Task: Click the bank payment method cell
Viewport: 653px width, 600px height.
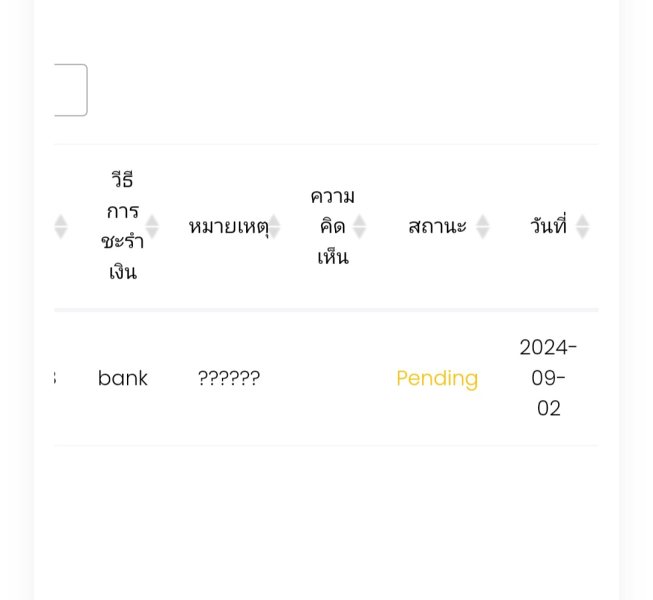Action: (x=123, y=379)
